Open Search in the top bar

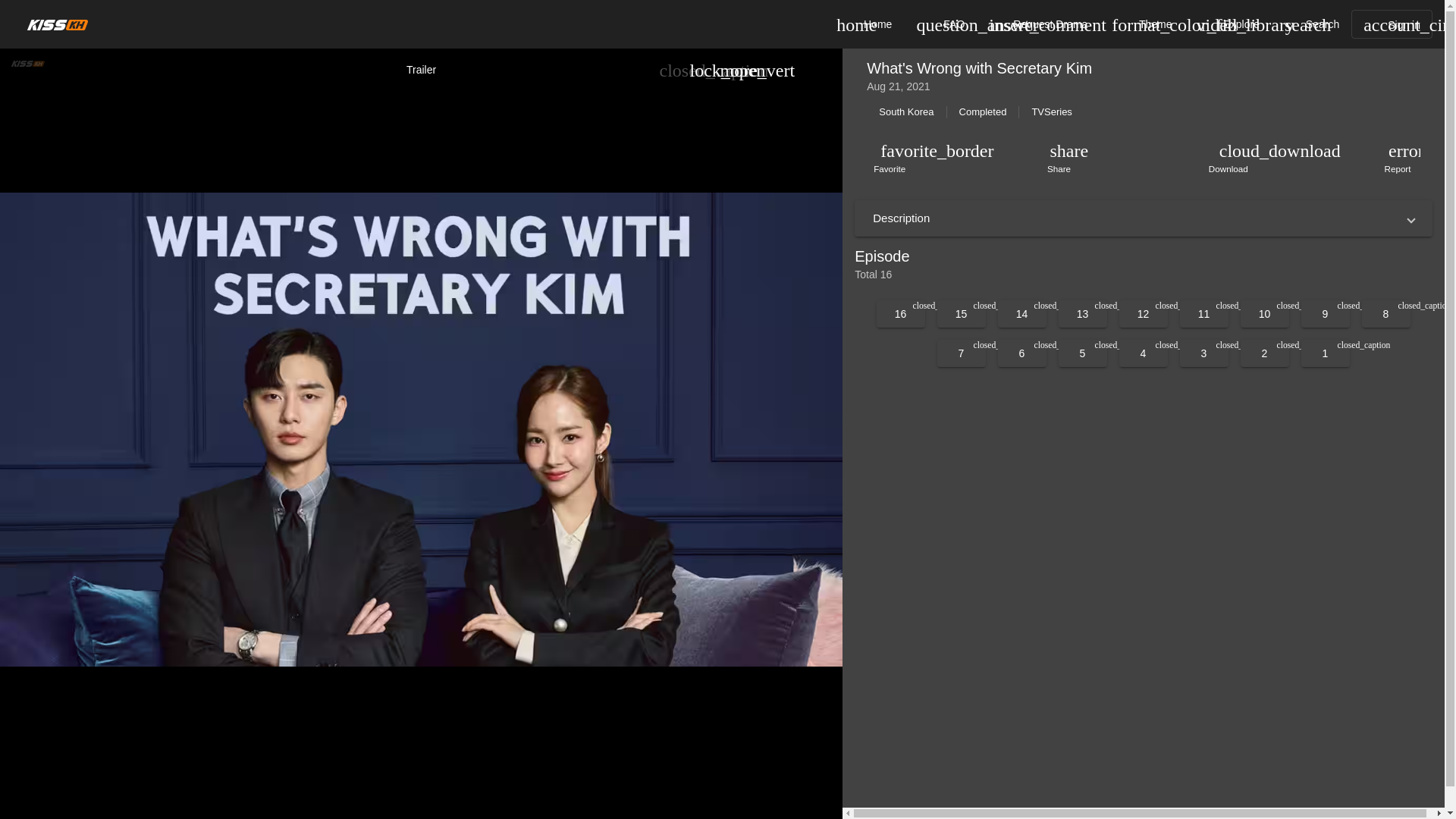1322,24
